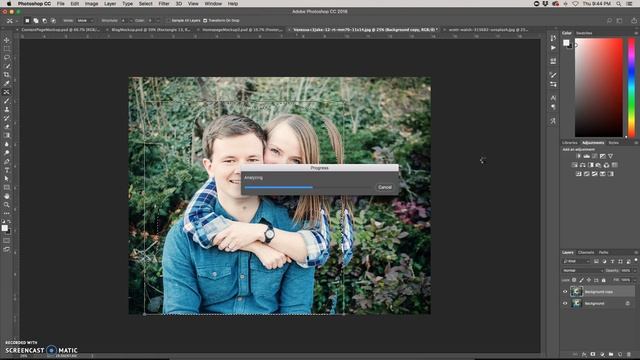Select the Gradient tool
This screenshot has height=360, width=640.
point(7,135)
